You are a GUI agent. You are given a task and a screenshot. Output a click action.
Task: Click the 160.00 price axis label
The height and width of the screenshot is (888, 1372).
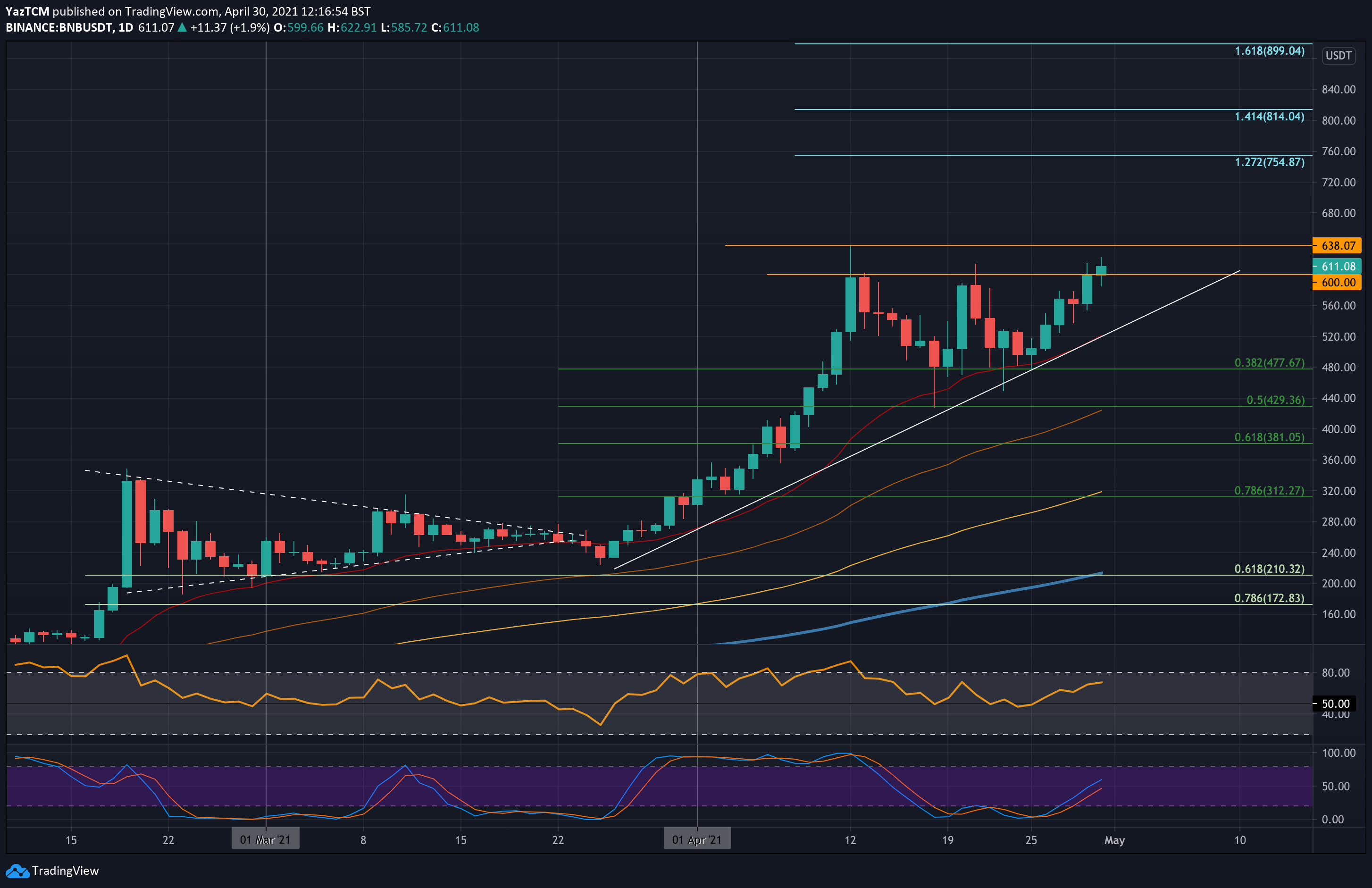coord(1339,615)
